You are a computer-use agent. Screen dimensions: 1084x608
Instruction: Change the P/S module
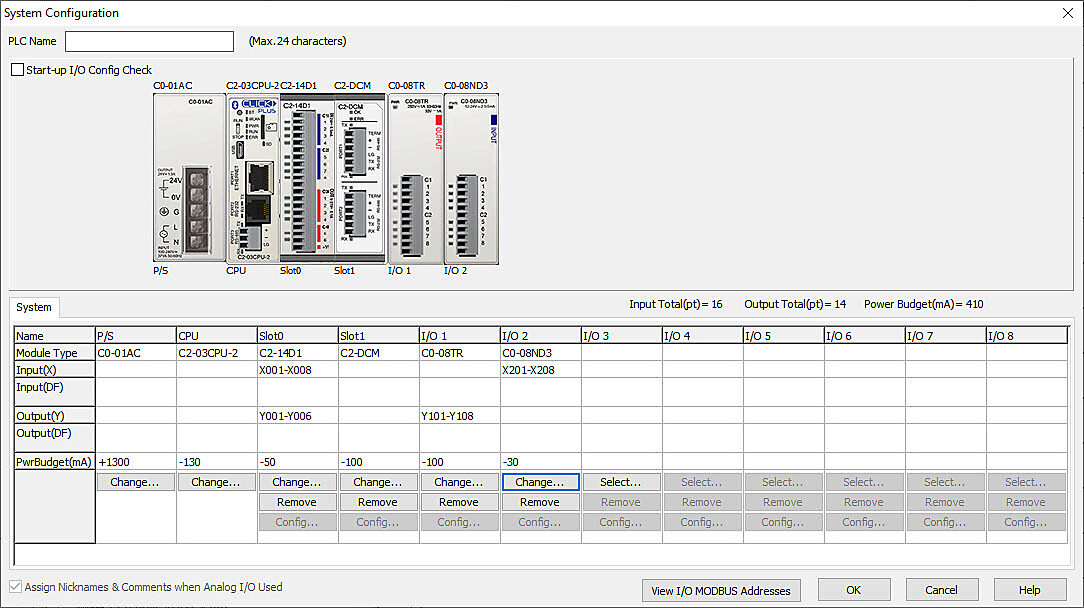[x=135, y=482]
